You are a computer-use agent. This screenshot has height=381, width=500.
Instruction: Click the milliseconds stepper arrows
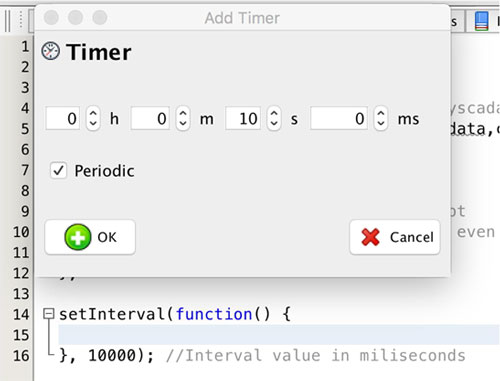point(380,118)
